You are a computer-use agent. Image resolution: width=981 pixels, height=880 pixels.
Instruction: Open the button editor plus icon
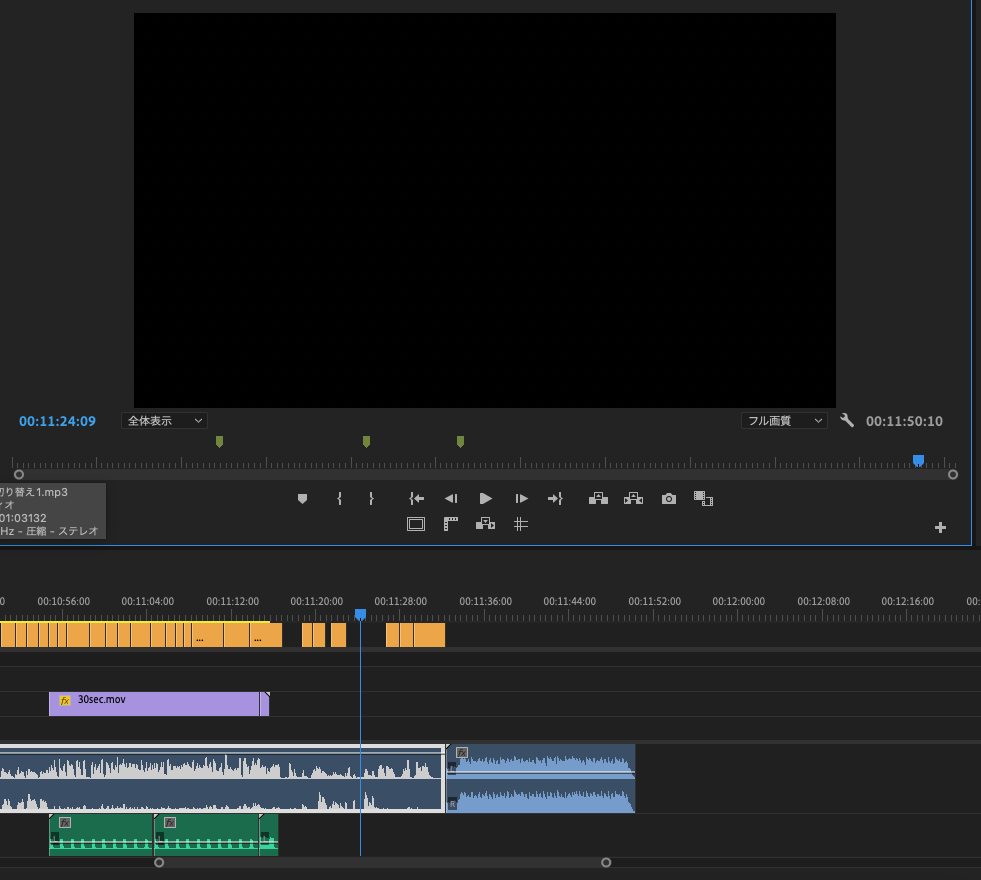pyautogui.click(x=940, y=527)
